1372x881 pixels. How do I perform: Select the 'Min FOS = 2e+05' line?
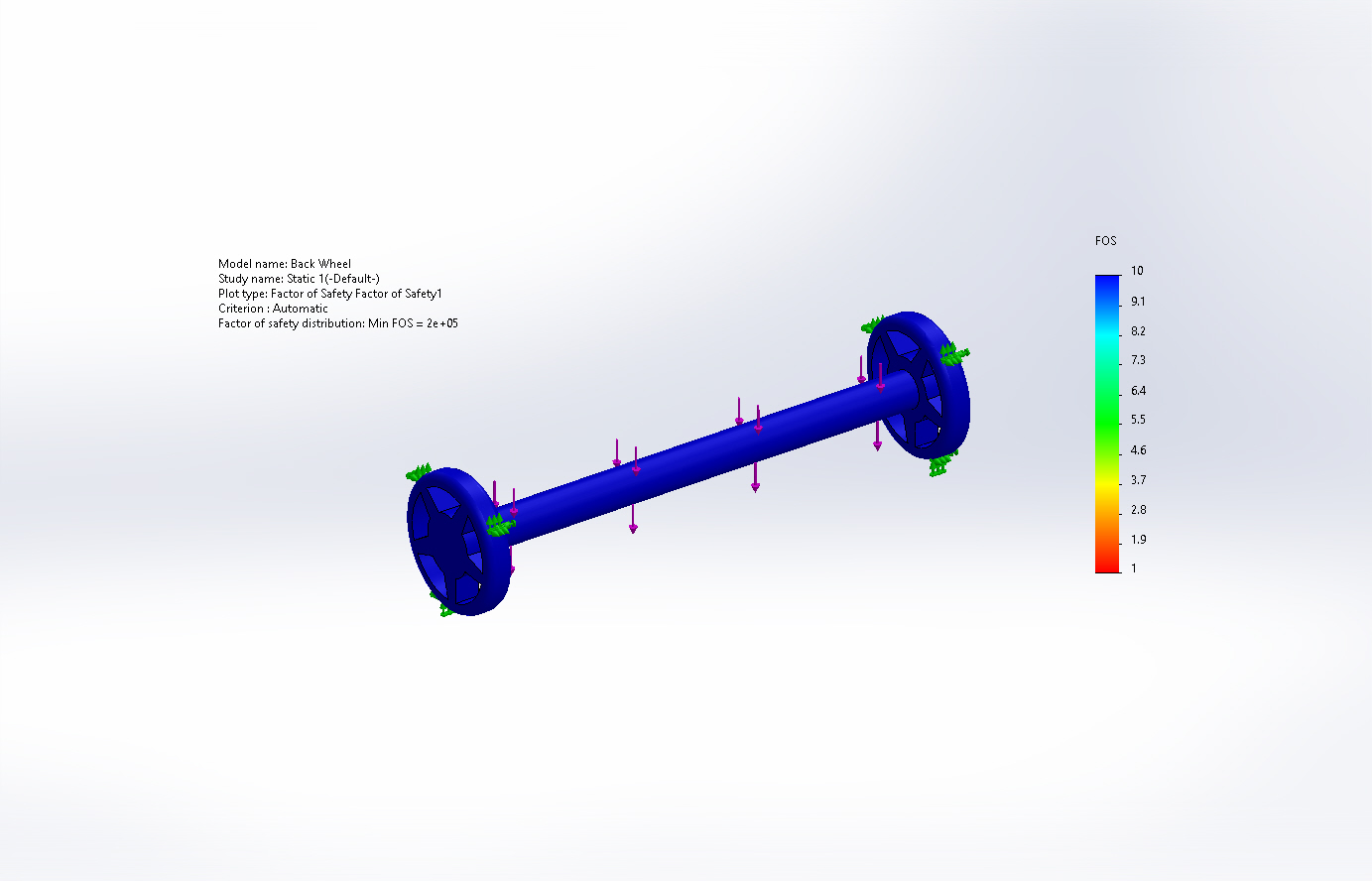pyautogui.click(x=338, y=323)
